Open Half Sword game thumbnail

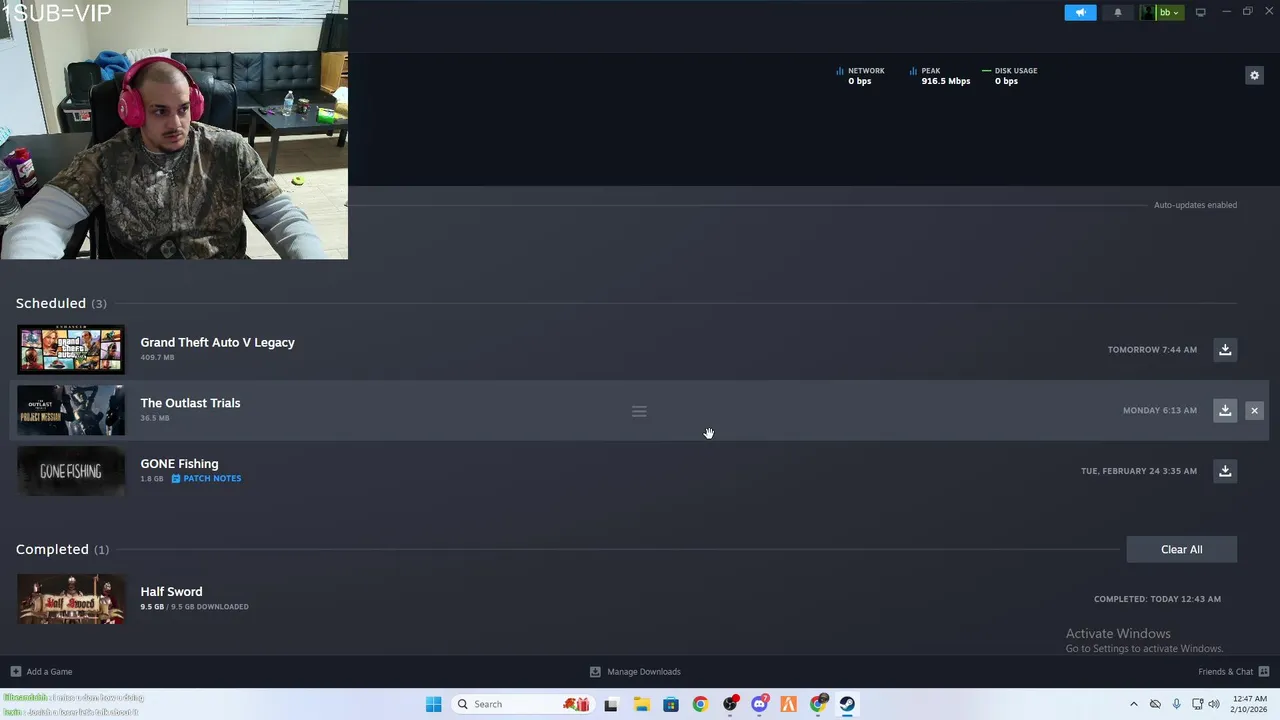71,599
